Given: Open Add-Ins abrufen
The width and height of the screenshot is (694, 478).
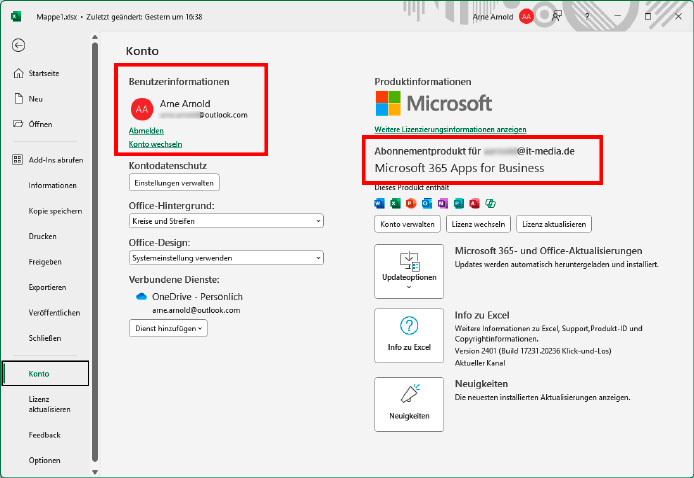Looking at the screenshot, I should pos(56,160).
